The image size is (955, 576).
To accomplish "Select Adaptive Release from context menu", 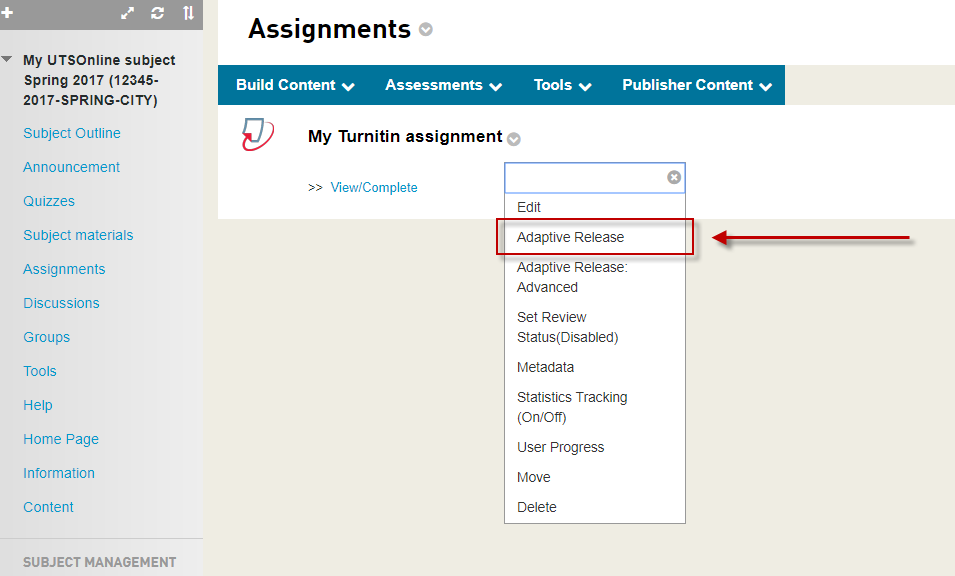I will pos(570,237).
